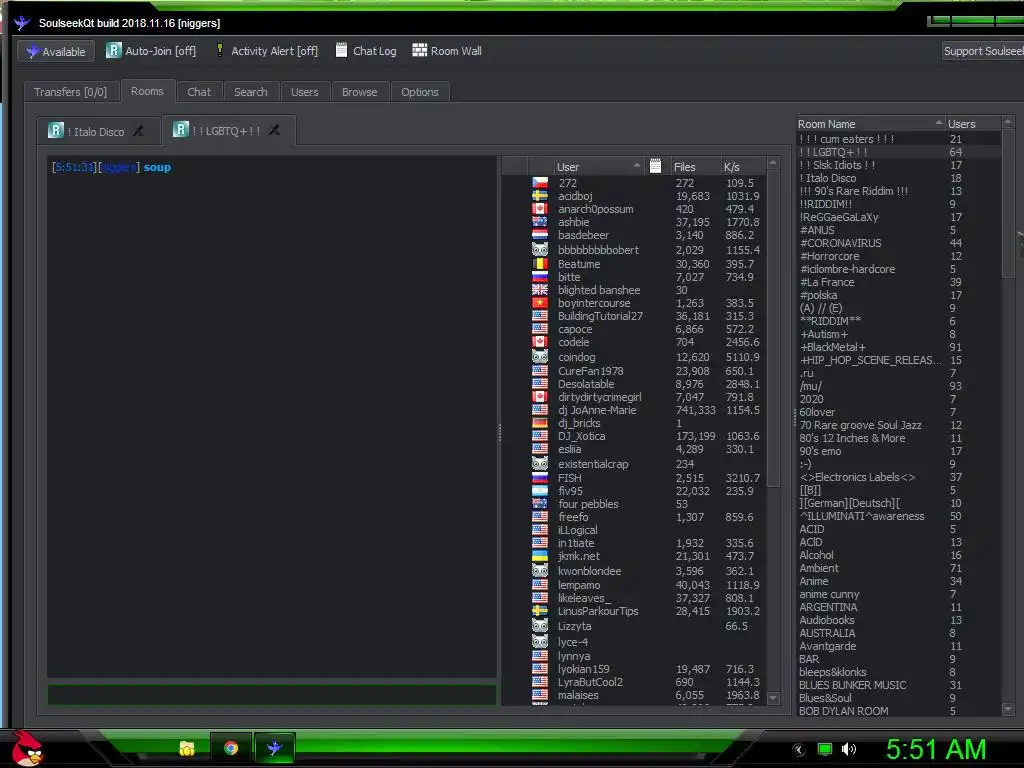1024x768 pixels.
Task: Sort user list by User column
Action: (x=598, y=167)
